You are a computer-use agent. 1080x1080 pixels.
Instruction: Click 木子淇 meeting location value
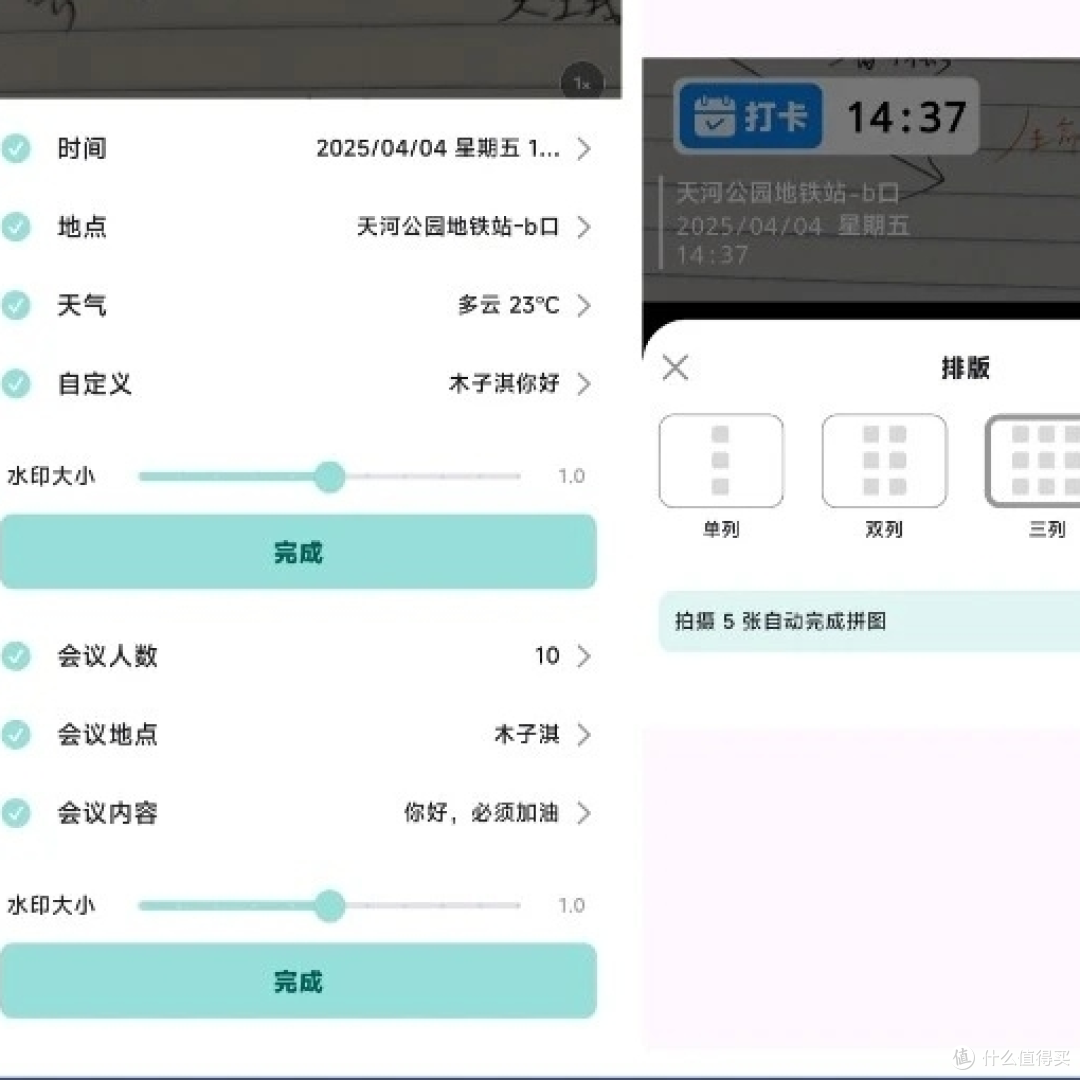click(x=527, y=734)
